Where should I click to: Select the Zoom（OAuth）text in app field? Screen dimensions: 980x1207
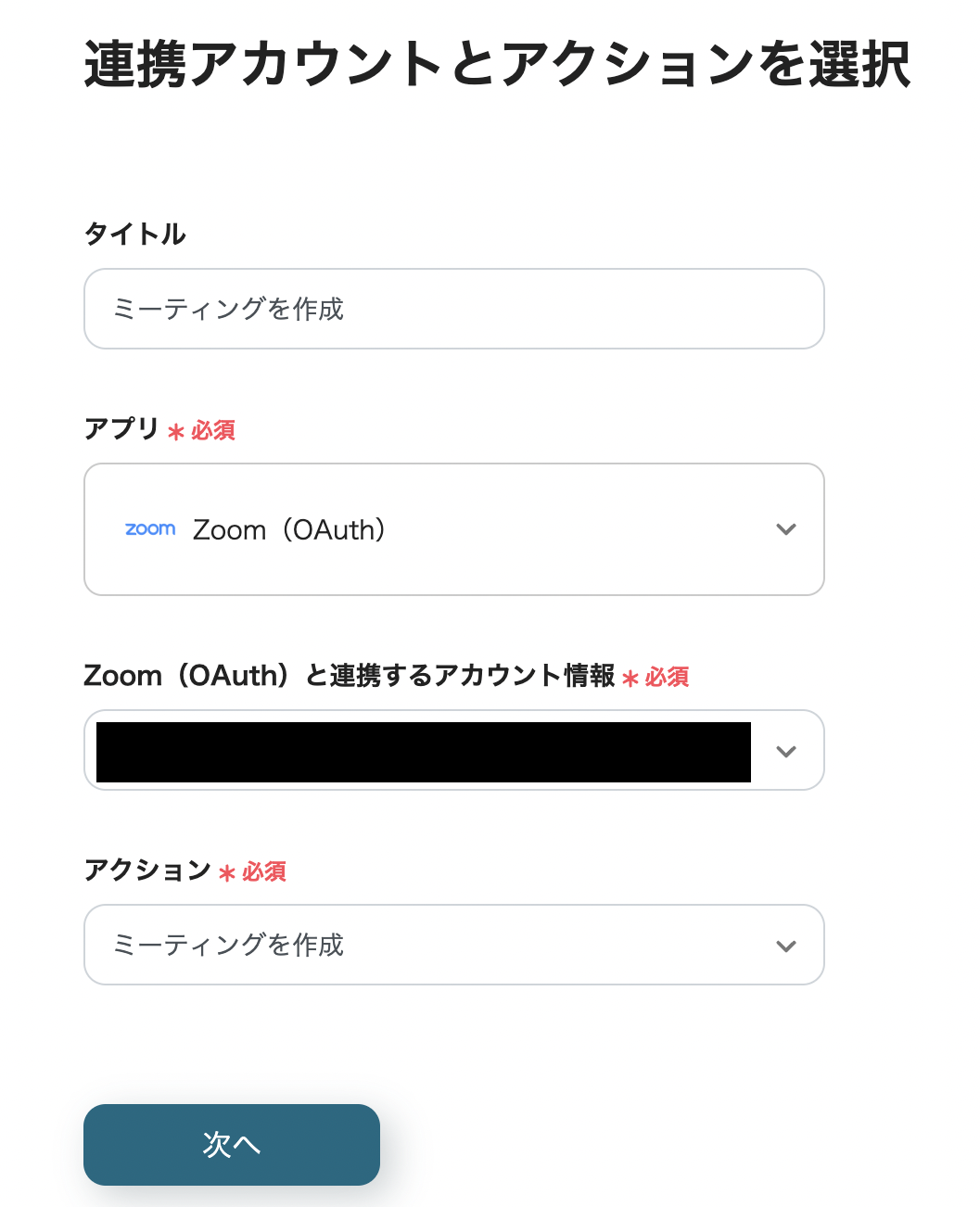(x=289, y=530)
